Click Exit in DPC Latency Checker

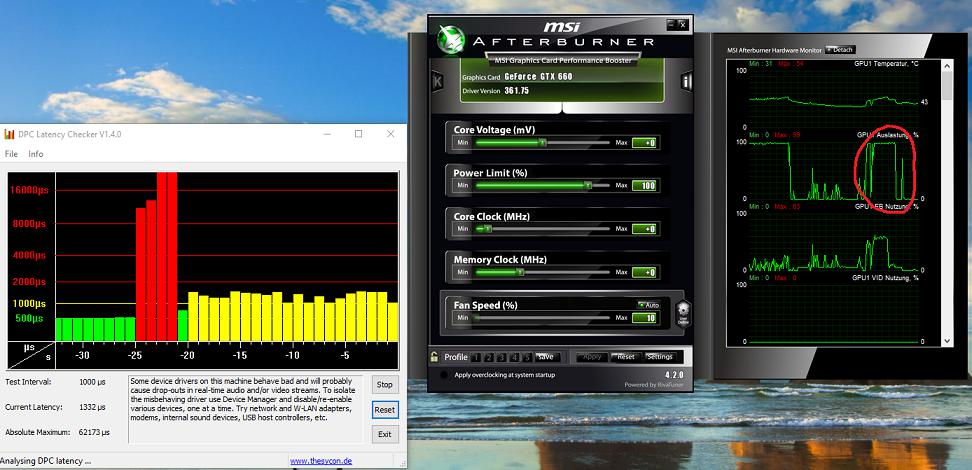(x=384, y=434)
